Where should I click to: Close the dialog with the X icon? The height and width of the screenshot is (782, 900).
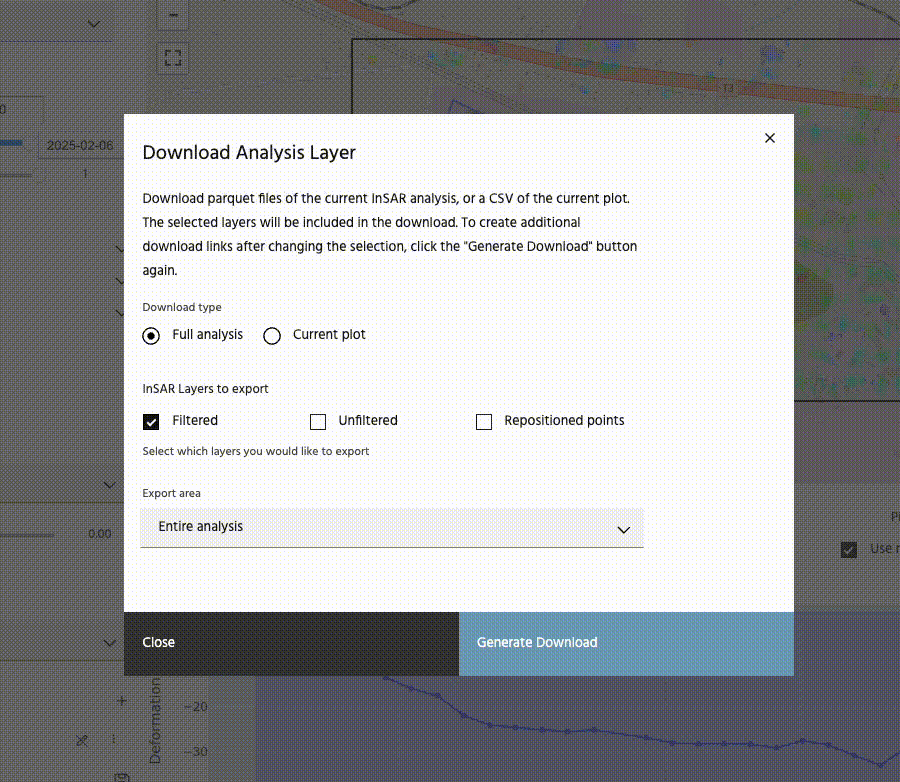769,138
